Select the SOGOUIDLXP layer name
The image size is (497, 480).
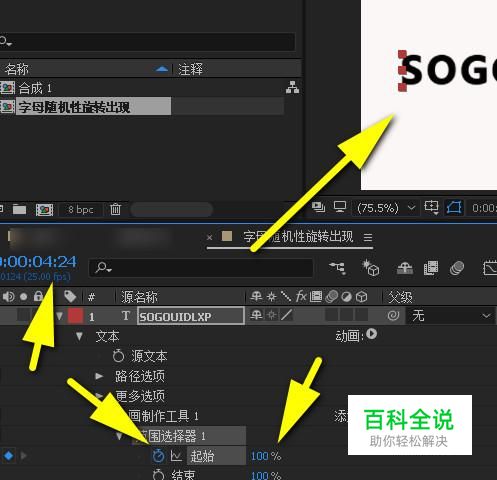[191, 316]
